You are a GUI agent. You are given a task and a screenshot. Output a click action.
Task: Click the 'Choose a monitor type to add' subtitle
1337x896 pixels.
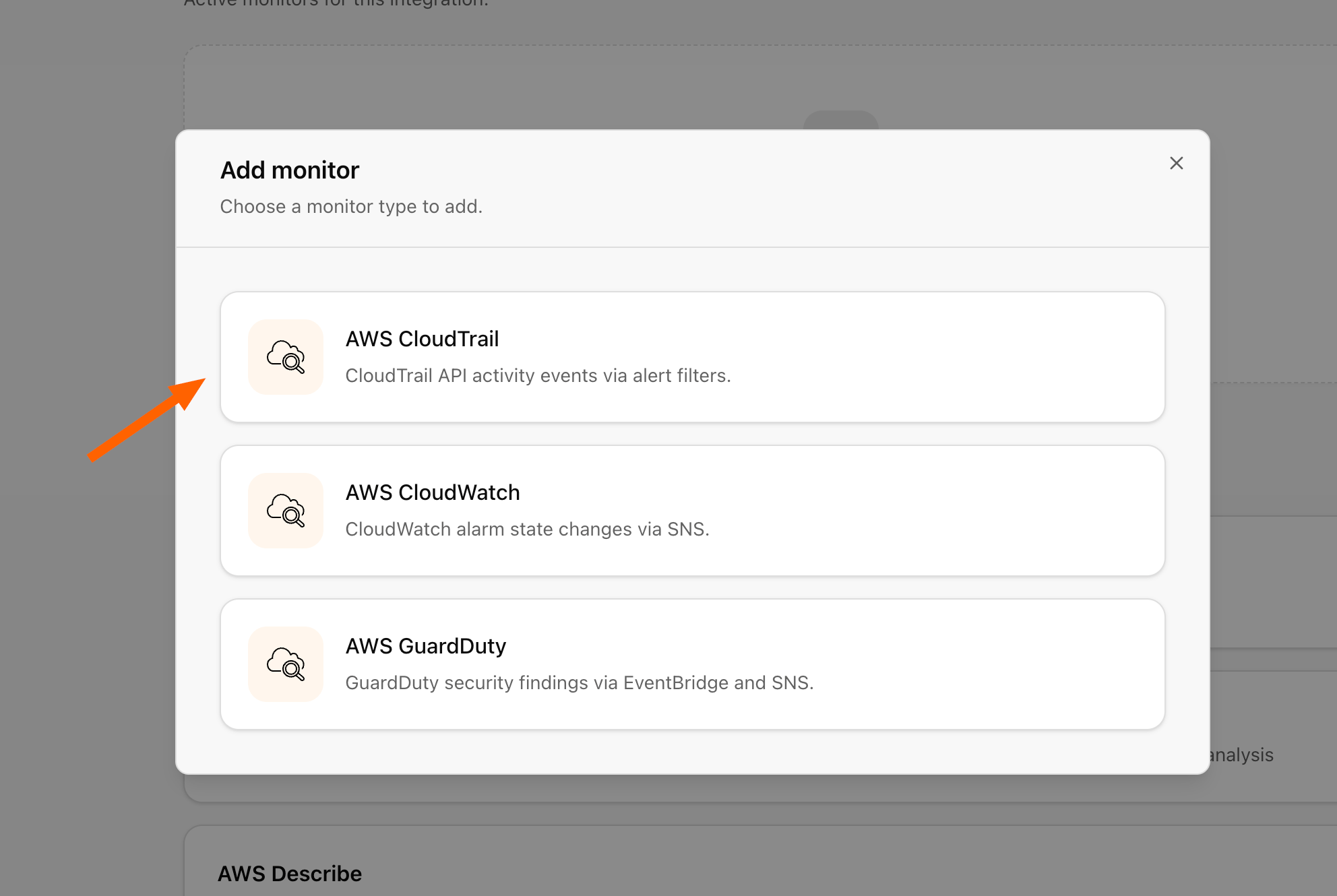pyautogui.click(x=351, y=206)
